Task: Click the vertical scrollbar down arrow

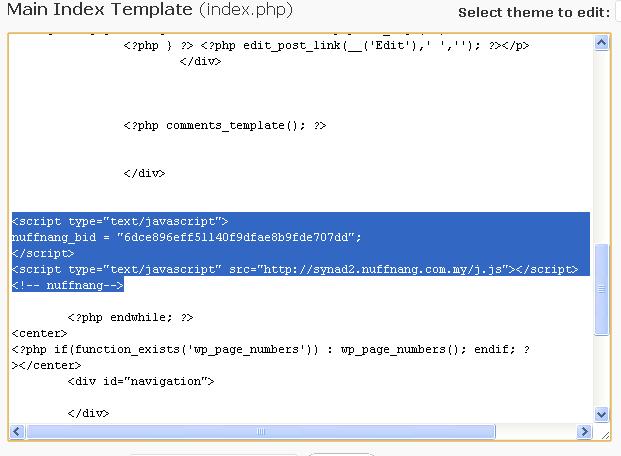Action: point(602,414)
